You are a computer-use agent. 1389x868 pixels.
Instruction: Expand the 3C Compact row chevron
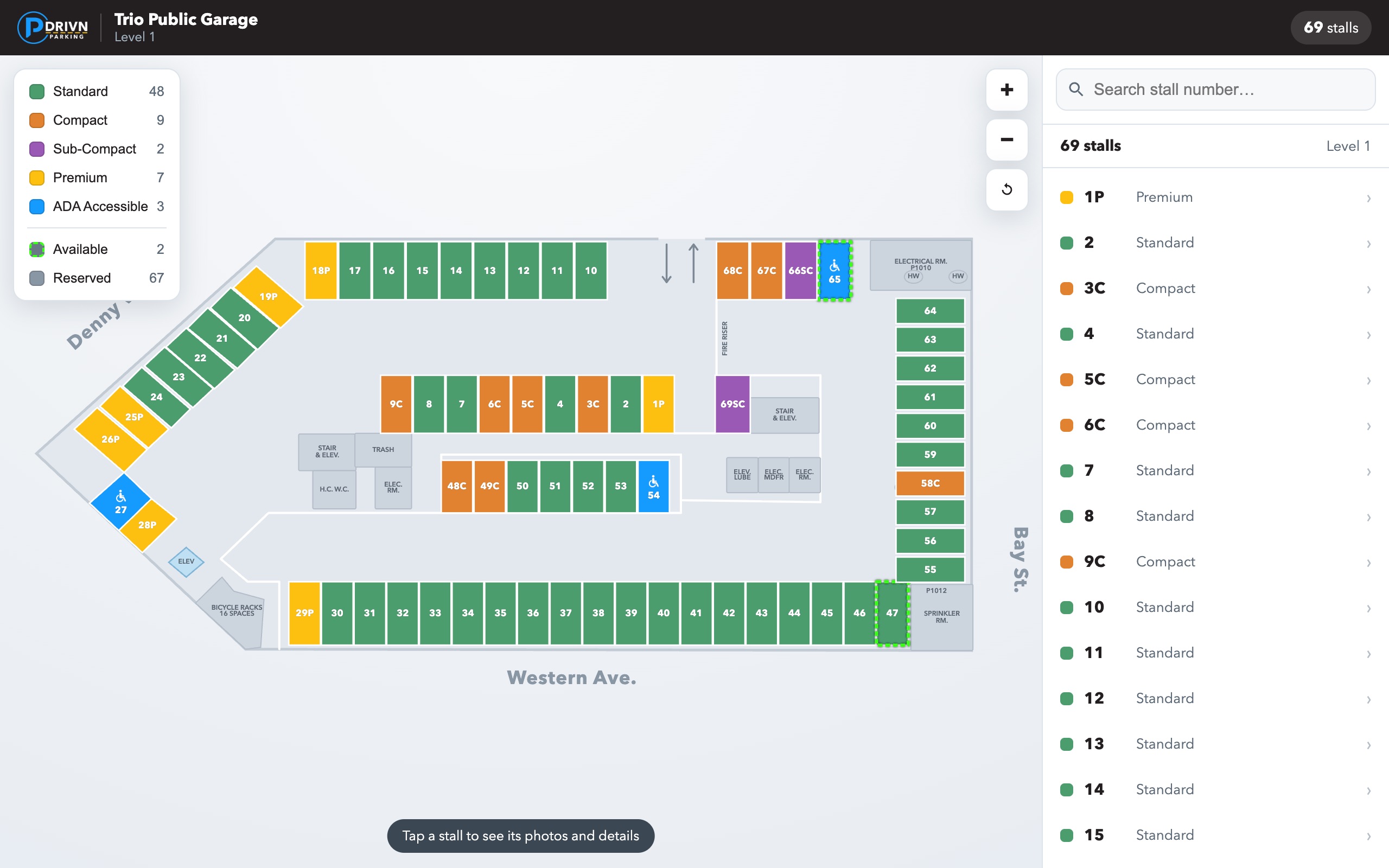click(1369, 289)
